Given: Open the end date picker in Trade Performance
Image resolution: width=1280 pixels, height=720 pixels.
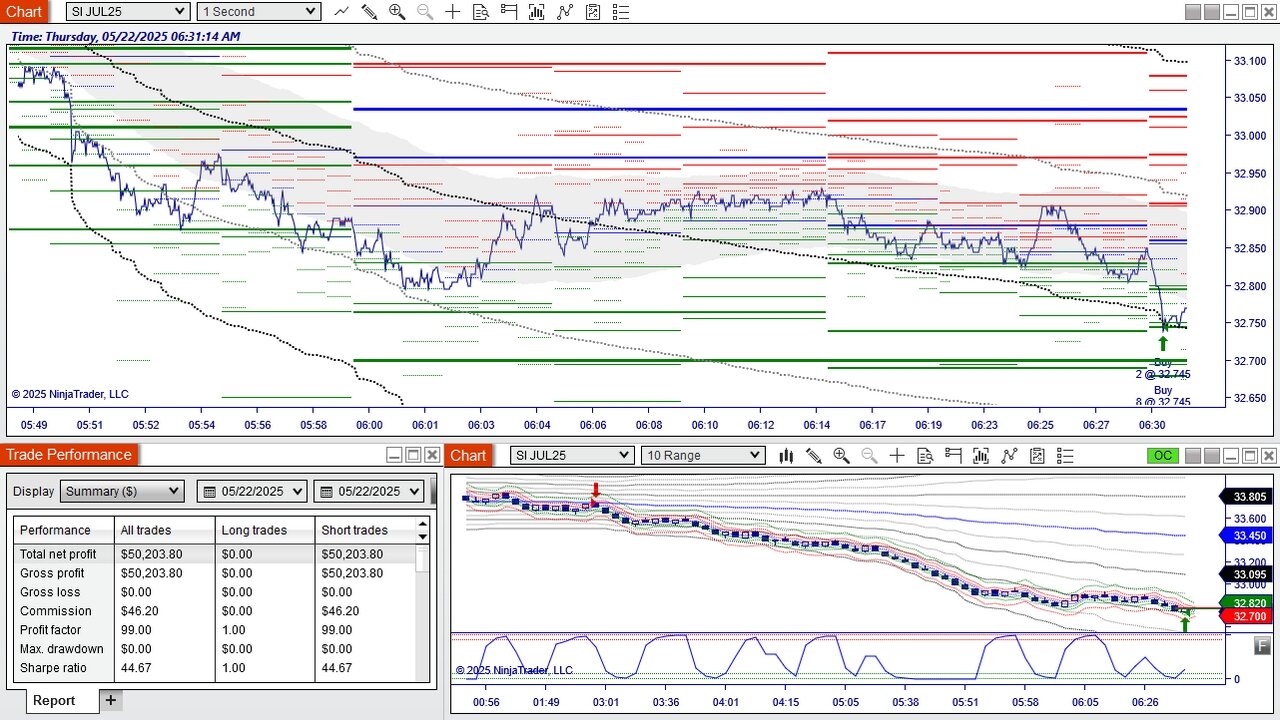Looking at the screenshot, I should point(370,491).
